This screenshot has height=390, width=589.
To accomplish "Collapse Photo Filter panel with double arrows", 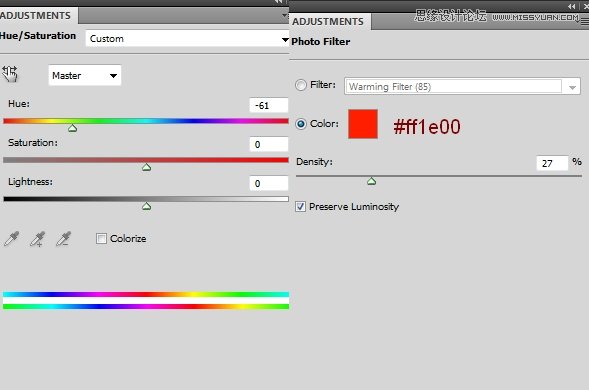I will (572, 6).
